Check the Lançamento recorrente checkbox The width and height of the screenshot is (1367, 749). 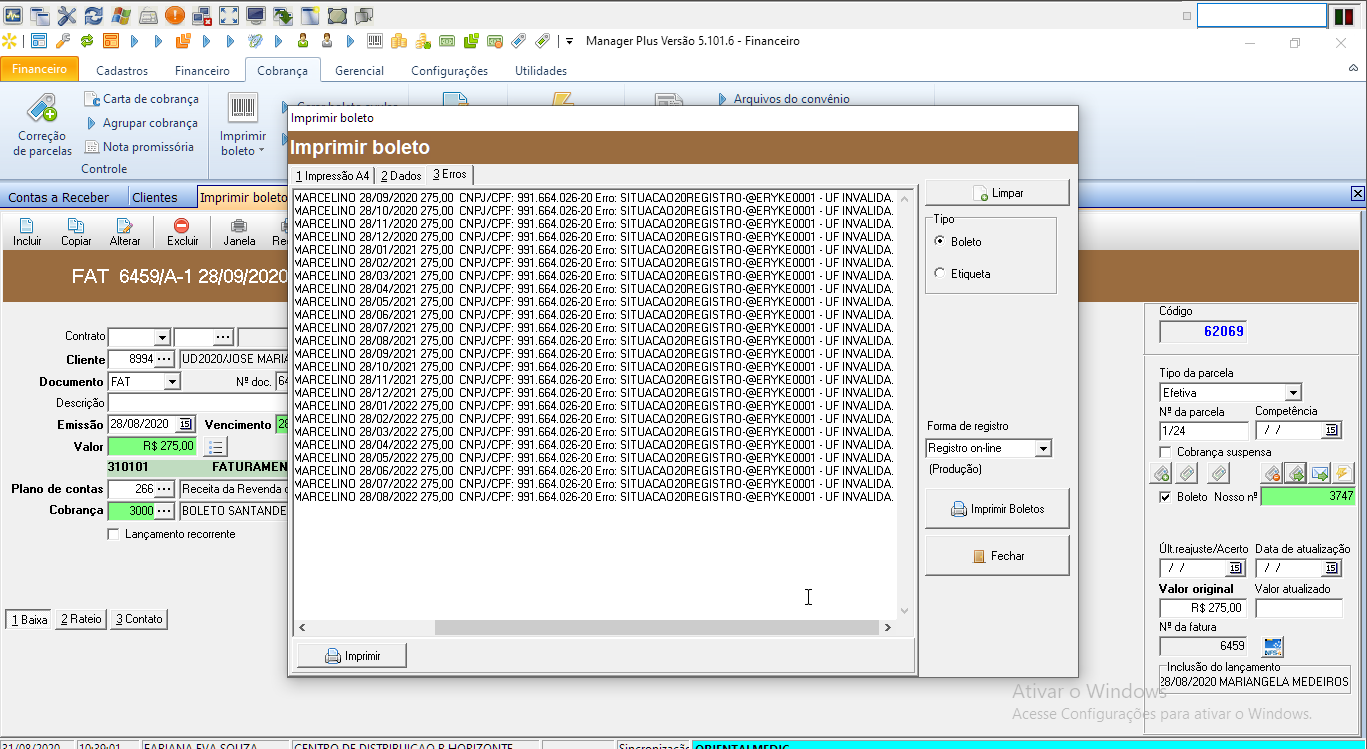tap(113, 534)
